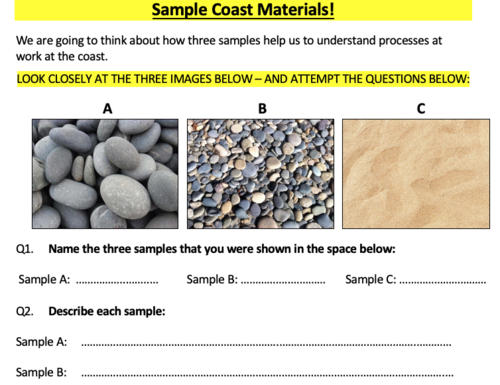Click the yellow highlighted 'LOOK CLOSELY' instruction
This screenshot has height=385, width=500.
(243, 79)
